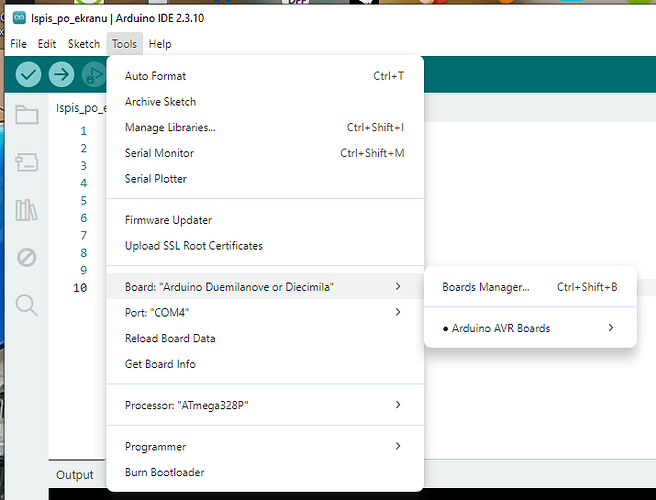Launch the Serial Plotter
Screen dimensions: 656x500
pos(265,179)
